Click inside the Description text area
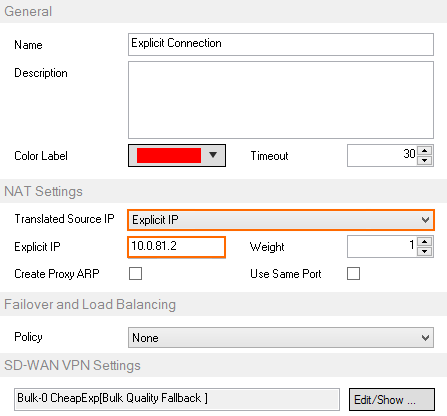 (x=281, y=100)
